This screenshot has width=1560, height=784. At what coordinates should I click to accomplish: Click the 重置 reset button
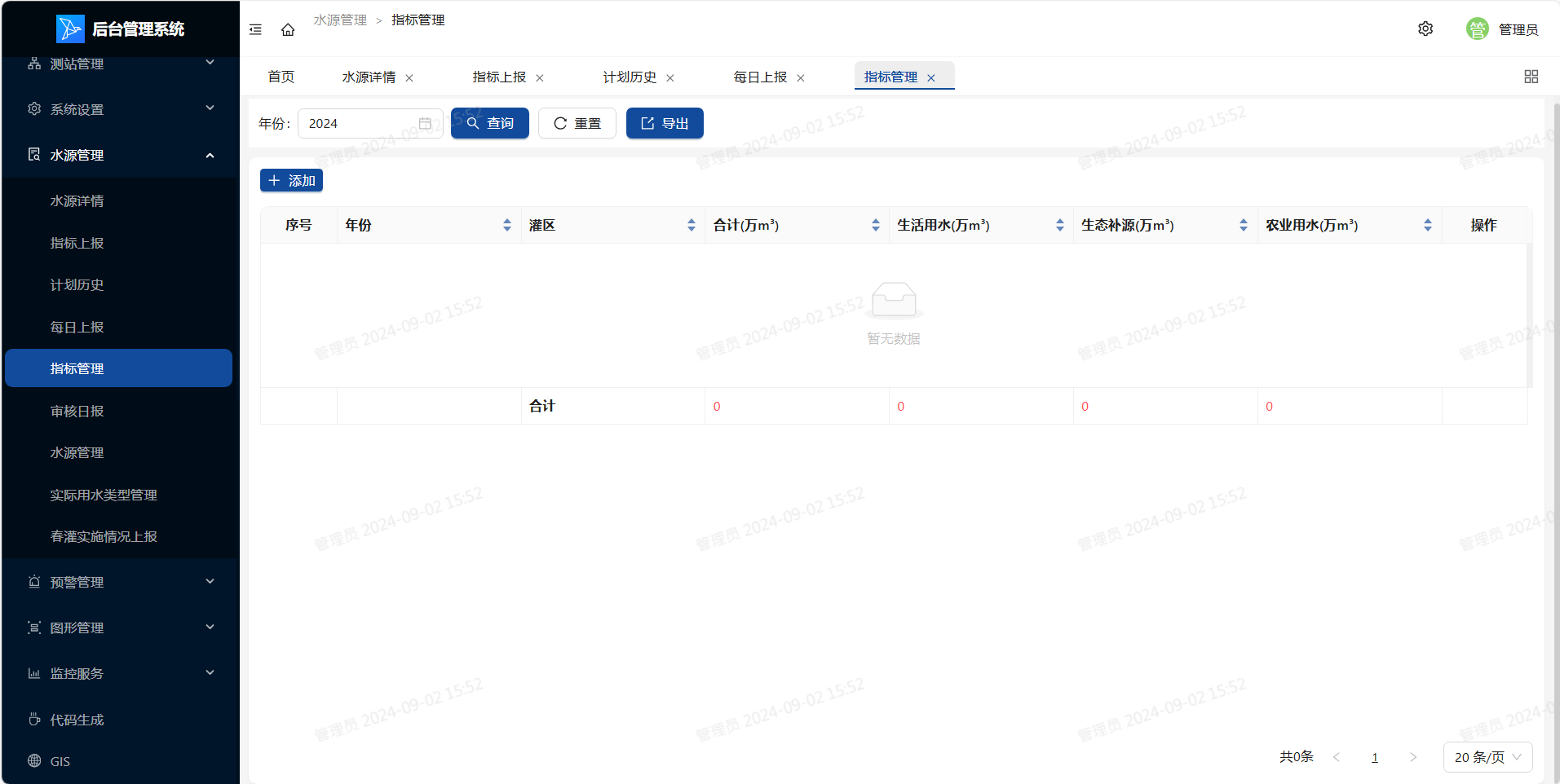(577, 123)
